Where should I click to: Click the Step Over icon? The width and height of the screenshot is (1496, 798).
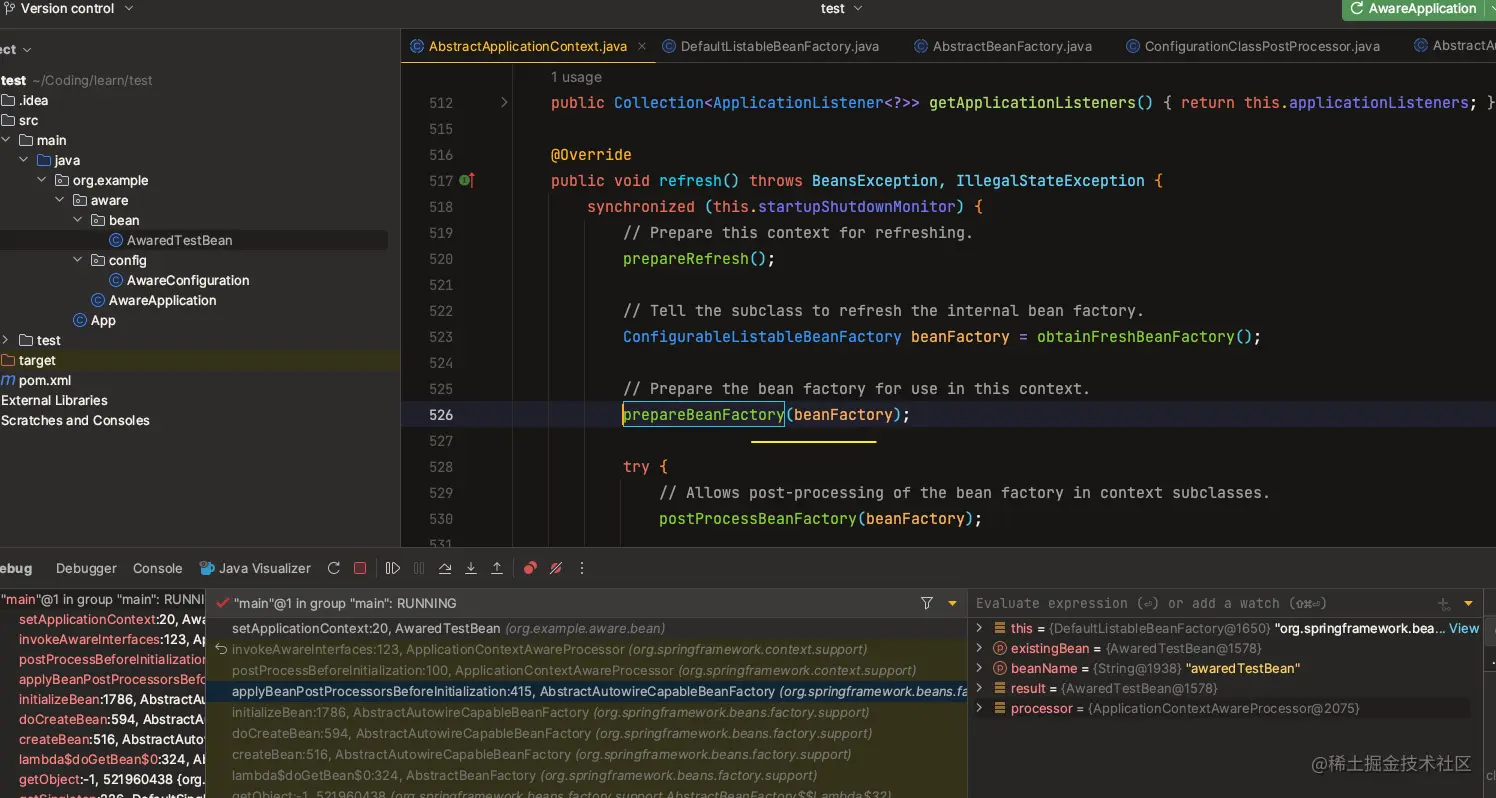[445, 568]
